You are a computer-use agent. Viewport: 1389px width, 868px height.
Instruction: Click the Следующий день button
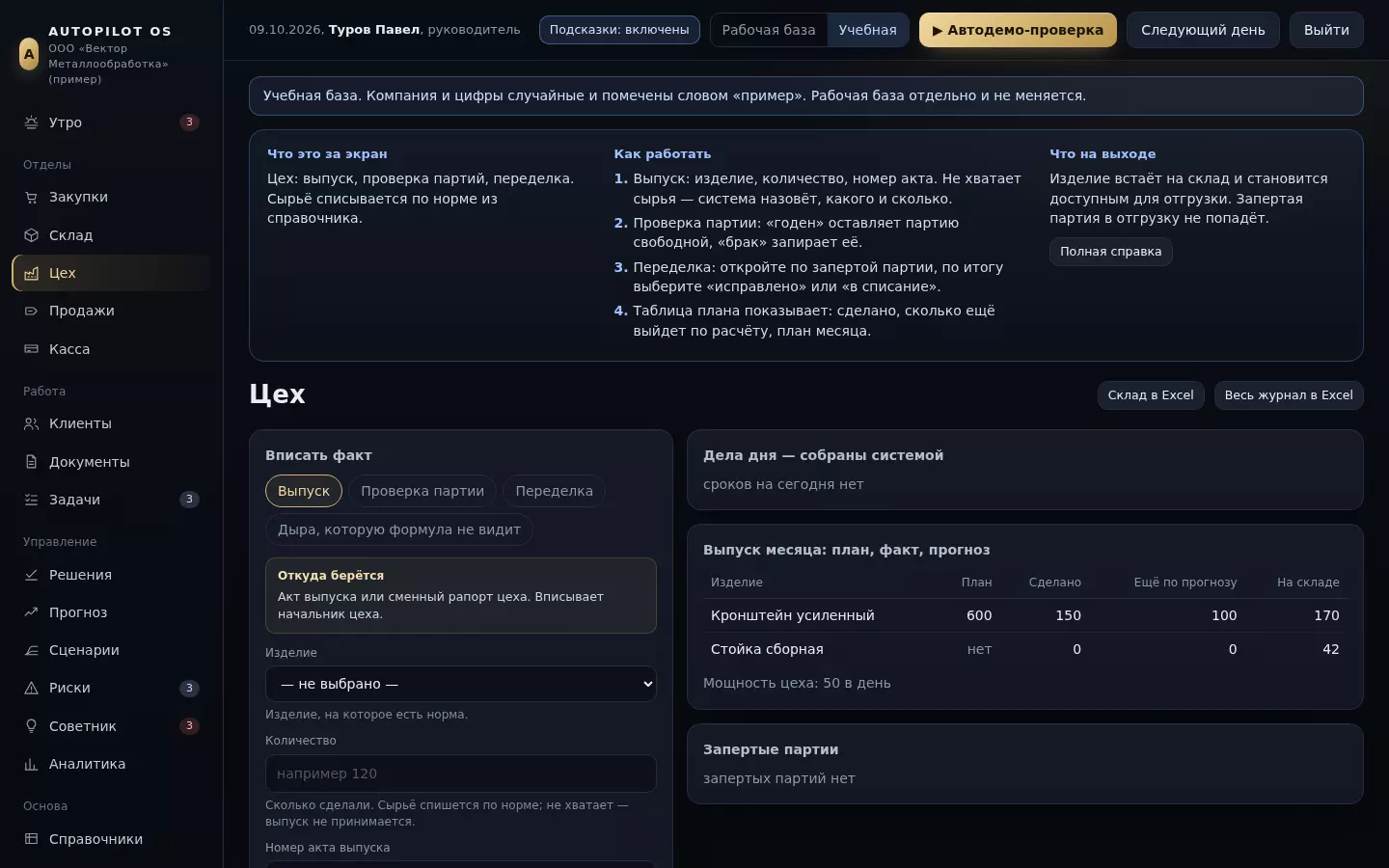point(1203,30)
